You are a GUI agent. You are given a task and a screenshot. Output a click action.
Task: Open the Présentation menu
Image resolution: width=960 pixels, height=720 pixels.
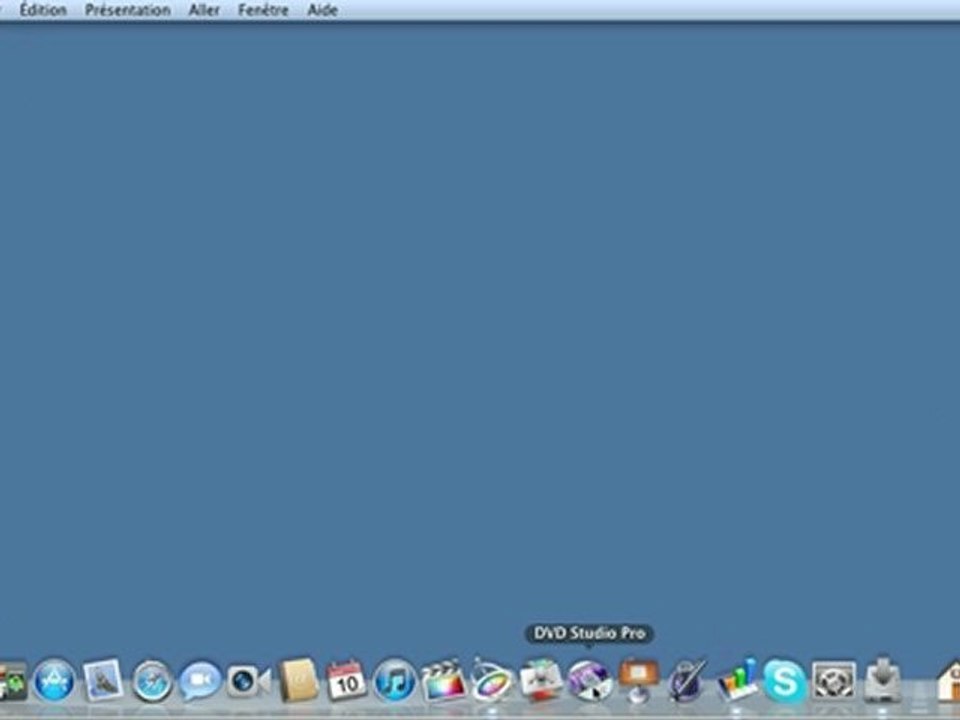pyautogui.click(x=127, y=10)
